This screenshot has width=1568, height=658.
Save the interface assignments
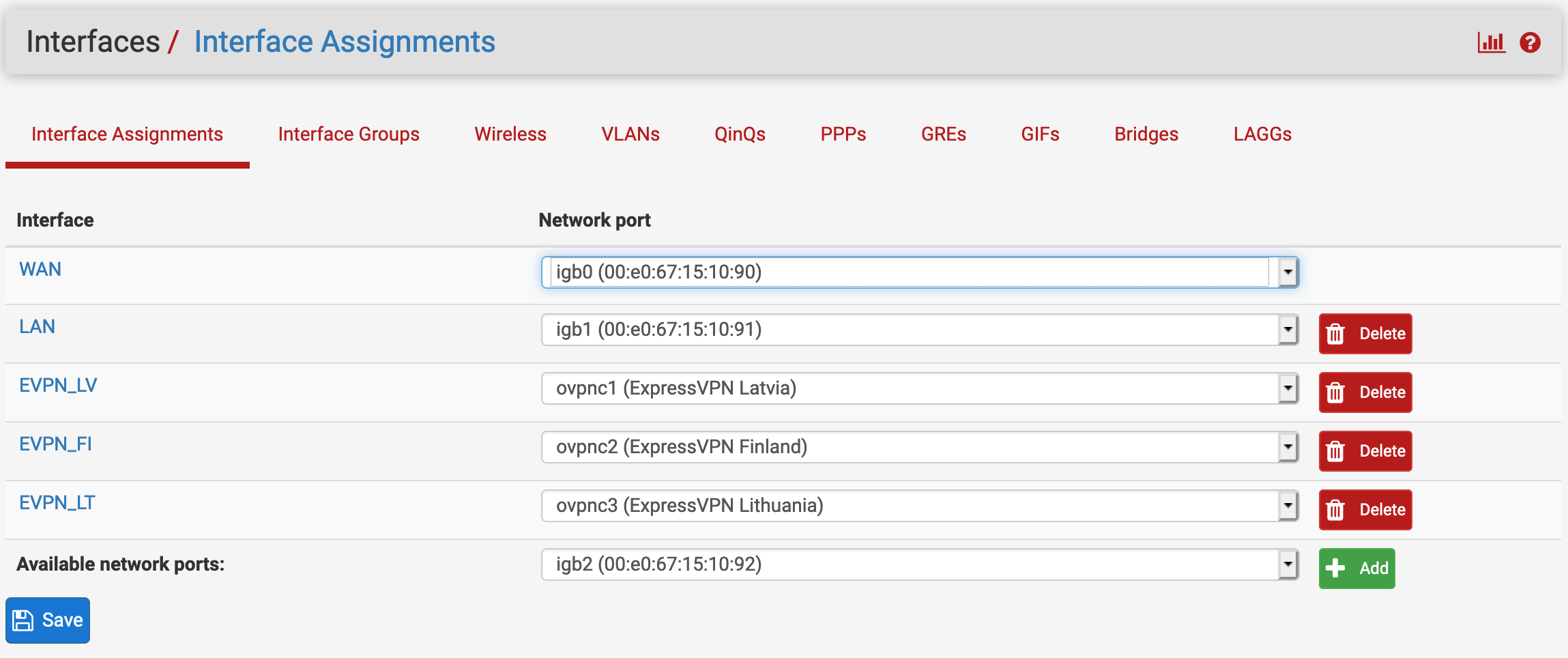pos(47,620)
